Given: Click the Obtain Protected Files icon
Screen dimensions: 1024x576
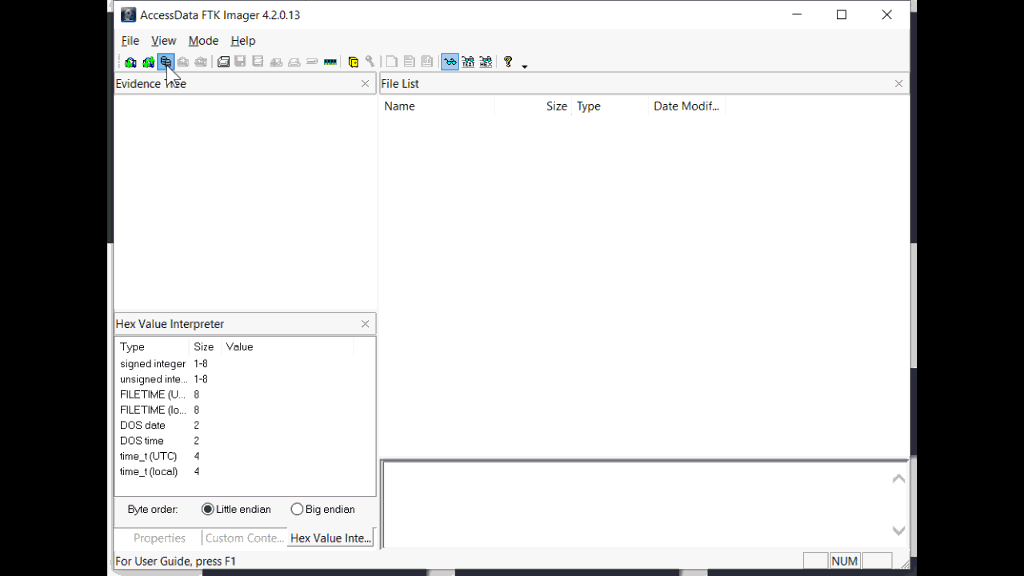Looking at the screenshot, I should [x=353, y=62].
